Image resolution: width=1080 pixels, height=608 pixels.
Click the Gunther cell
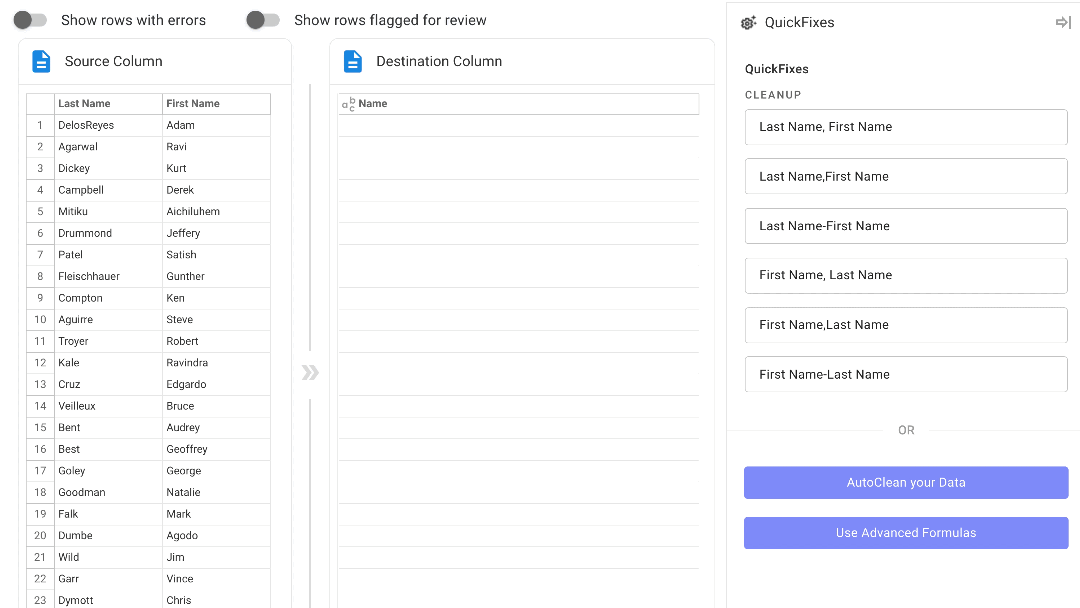click(x=216, y=276)
